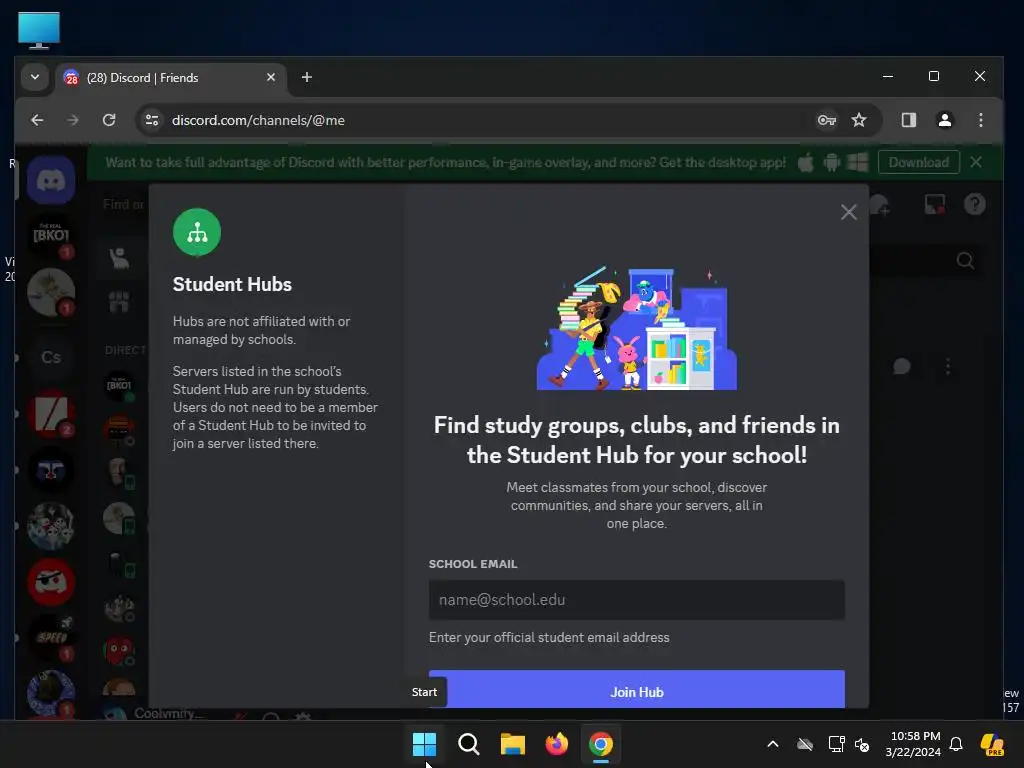Click the Chrome back arrow
1024x768 pixels.
tap(37, 120)
